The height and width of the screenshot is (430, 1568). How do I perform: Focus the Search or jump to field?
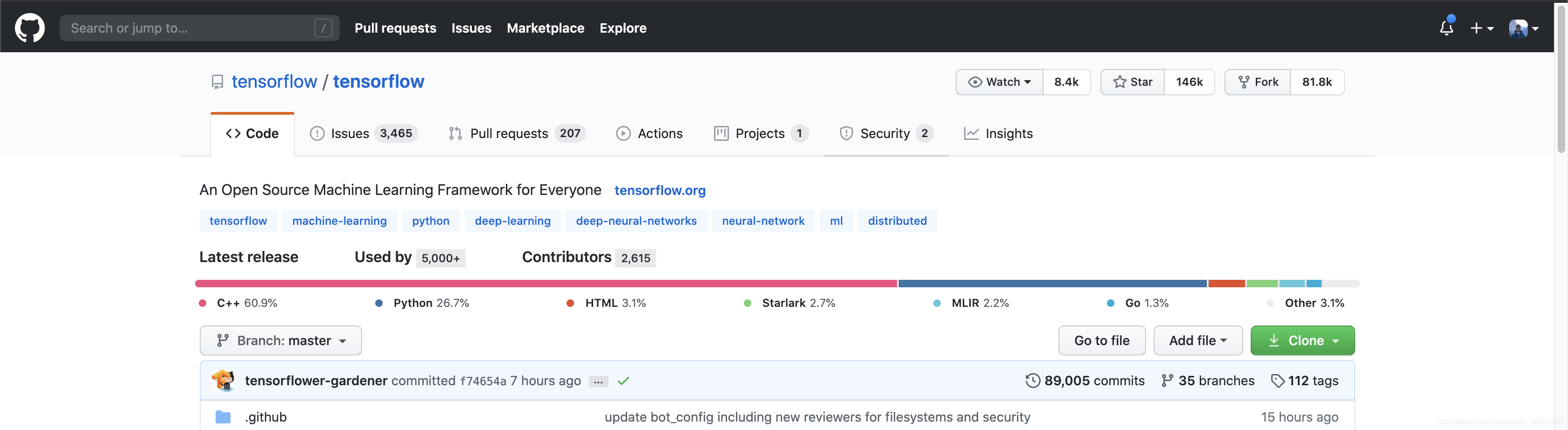point(199,28)
